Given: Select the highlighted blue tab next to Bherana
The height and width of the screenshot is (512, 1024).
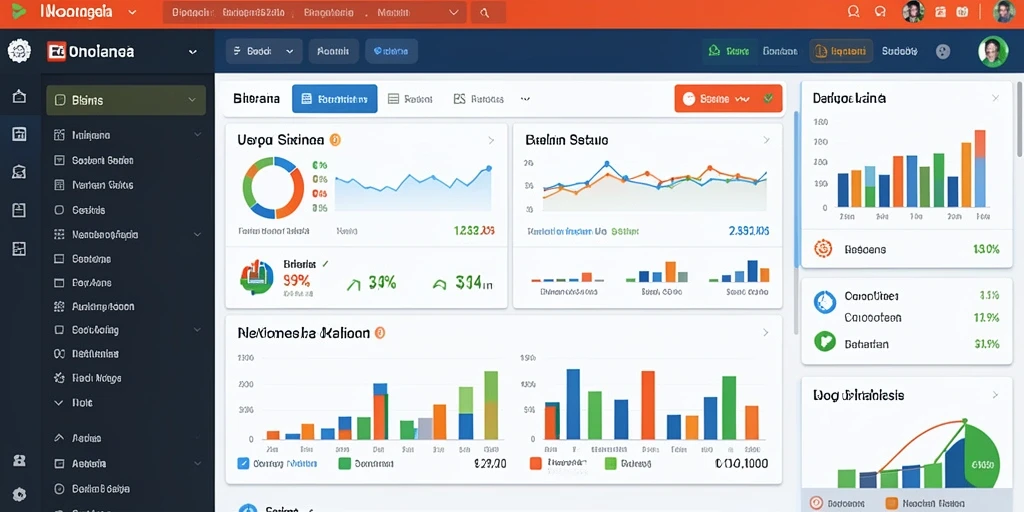Looking at the screenshot, I should 334,99.
